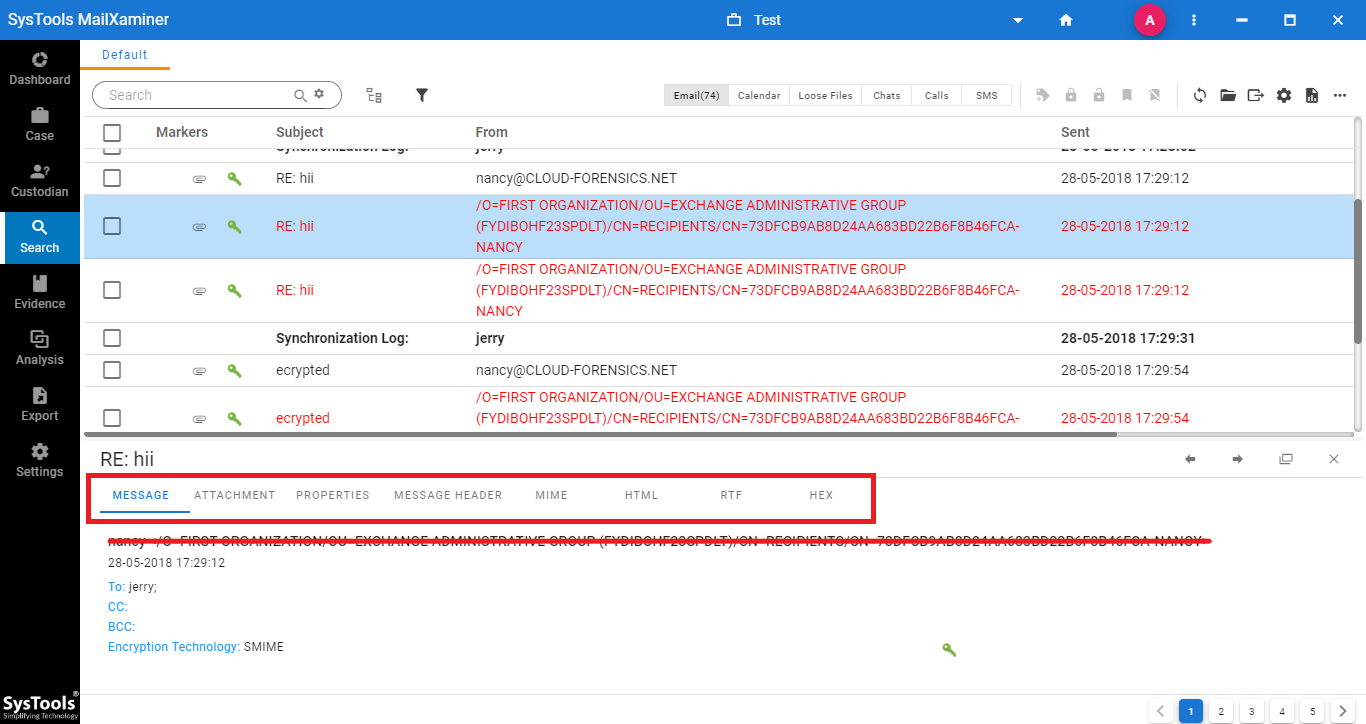Show Calls items
Viewport: 1366px width, 724px height.
(937, 95)
